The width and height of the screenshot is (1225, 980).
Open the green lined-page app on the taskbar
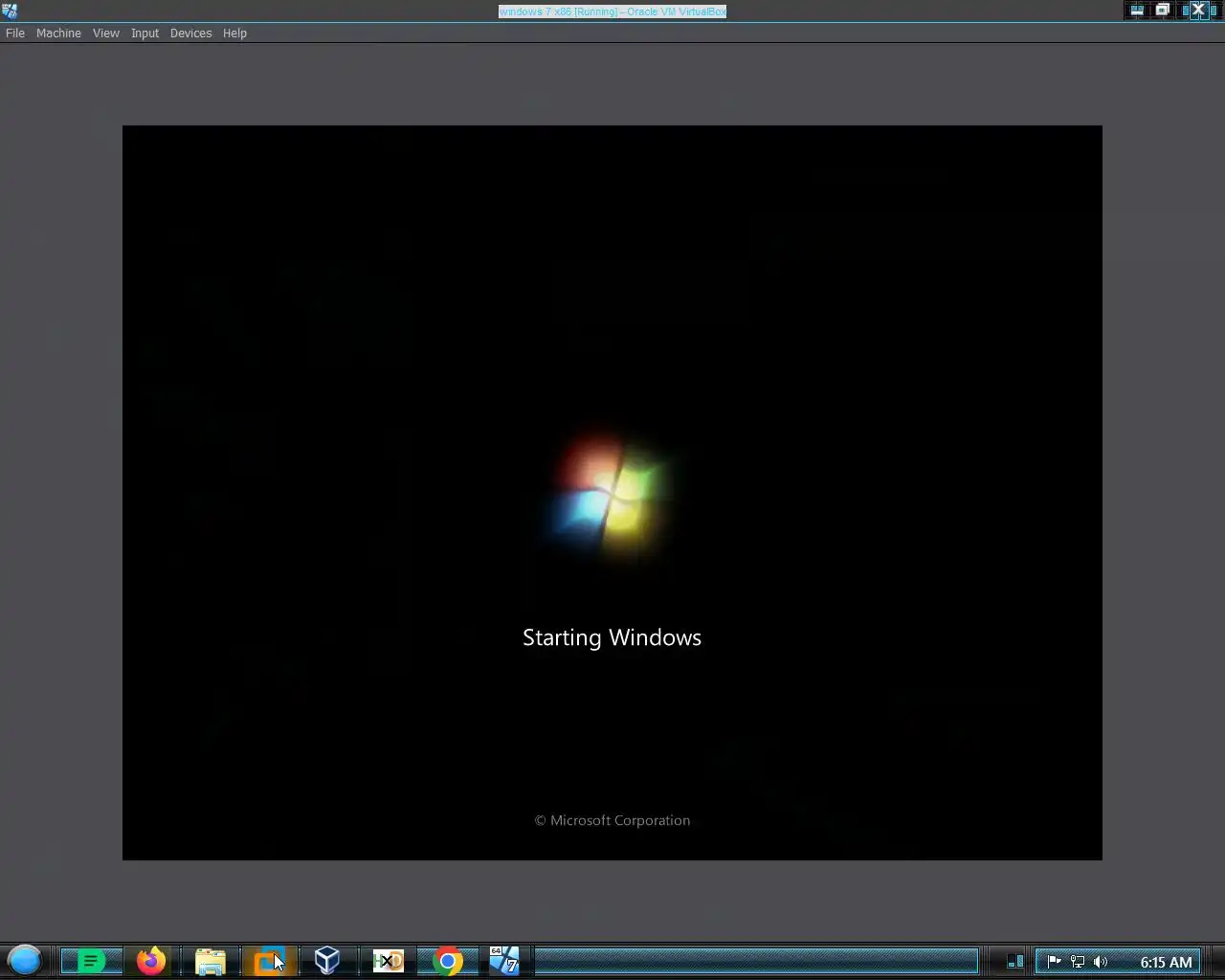point(91,961)
